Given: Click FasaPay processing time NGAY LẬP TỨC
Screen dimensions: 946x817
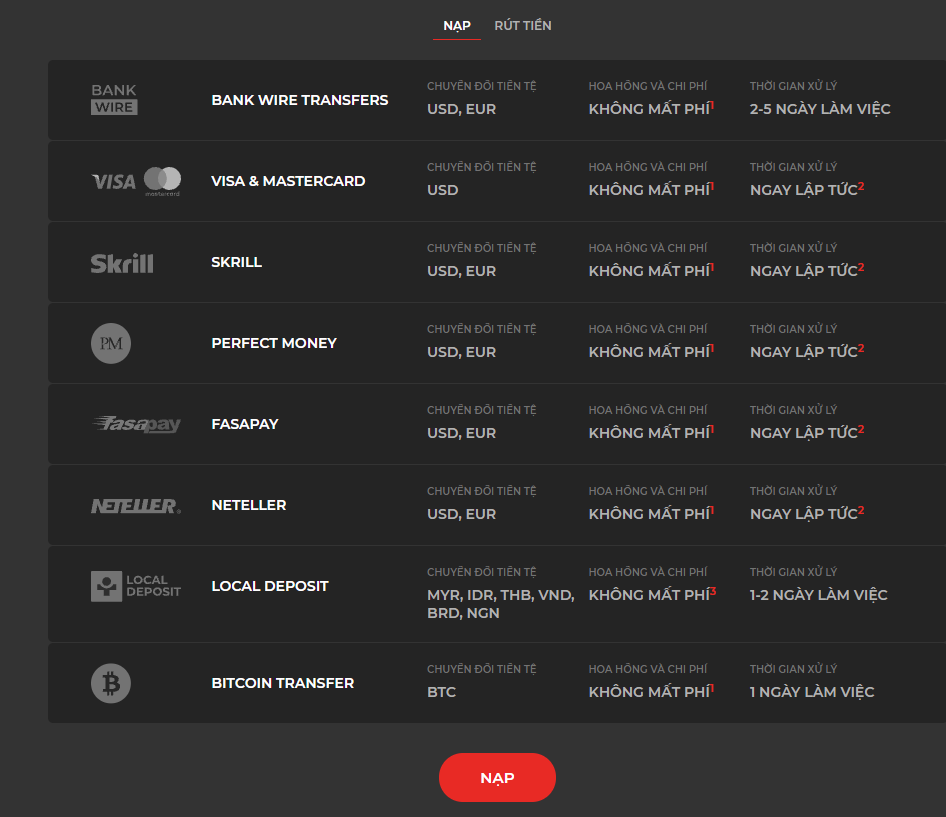Looking at the screenshot, I should (x=807, y=433).
